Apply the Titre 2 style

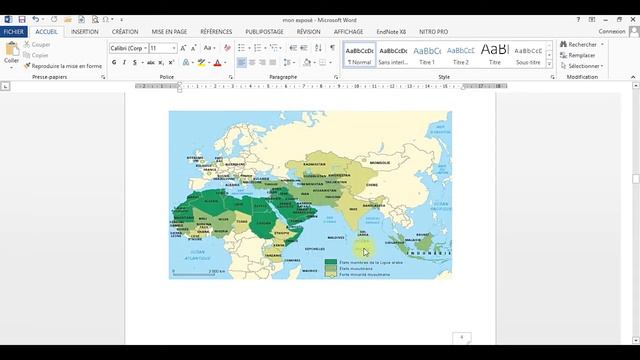tap(461, 55)
